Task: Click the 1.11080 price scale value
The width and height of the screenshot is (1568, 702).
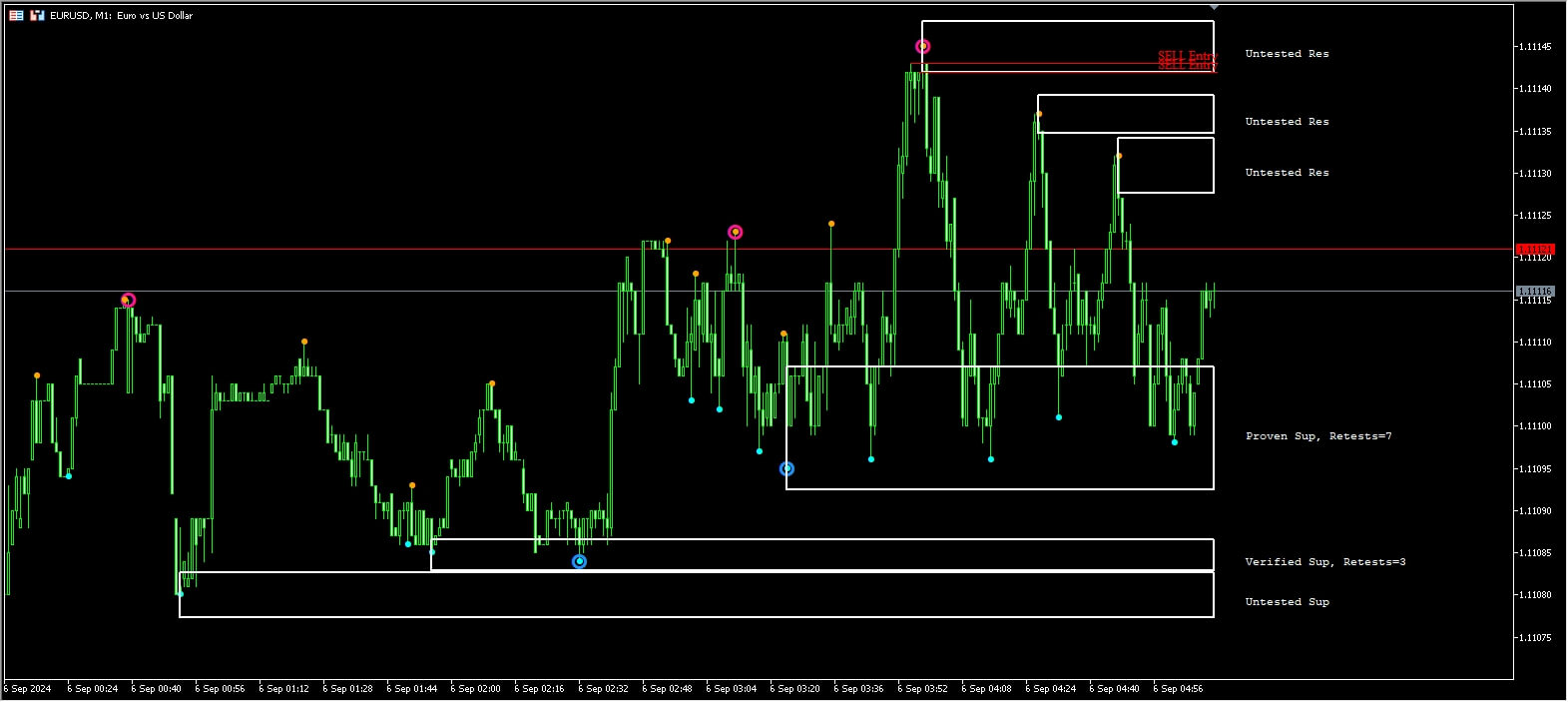Action: pos(1537,595)
